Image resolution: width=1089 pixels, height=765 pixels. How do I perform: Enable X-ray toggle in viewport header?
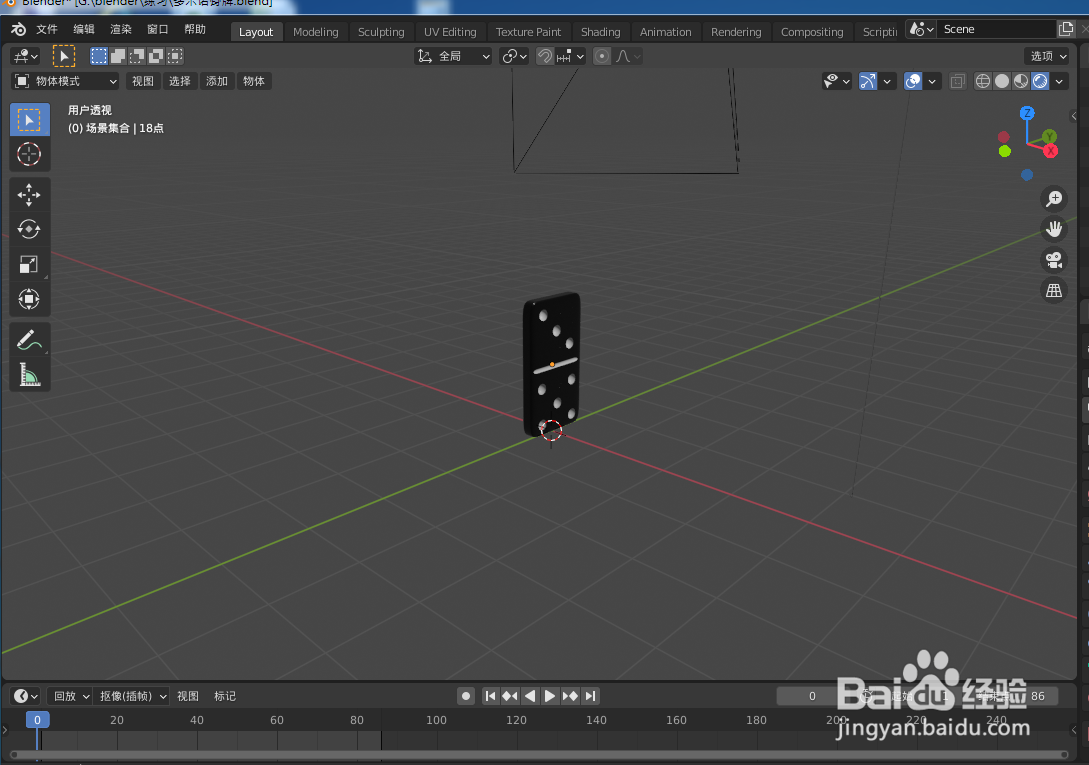click(957, 81)
